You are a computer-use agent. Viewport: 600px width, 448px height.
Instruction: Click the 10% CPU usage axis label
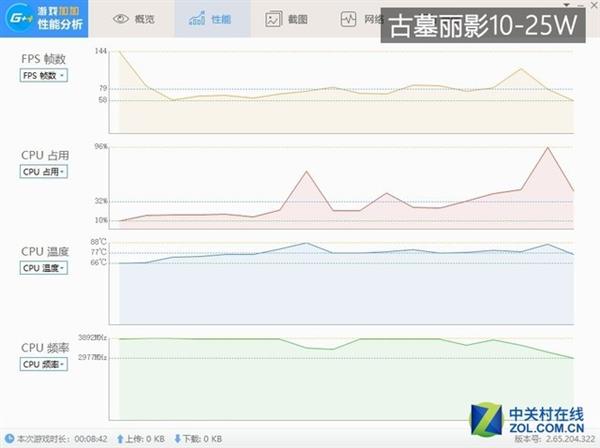[x=101, y=220]
